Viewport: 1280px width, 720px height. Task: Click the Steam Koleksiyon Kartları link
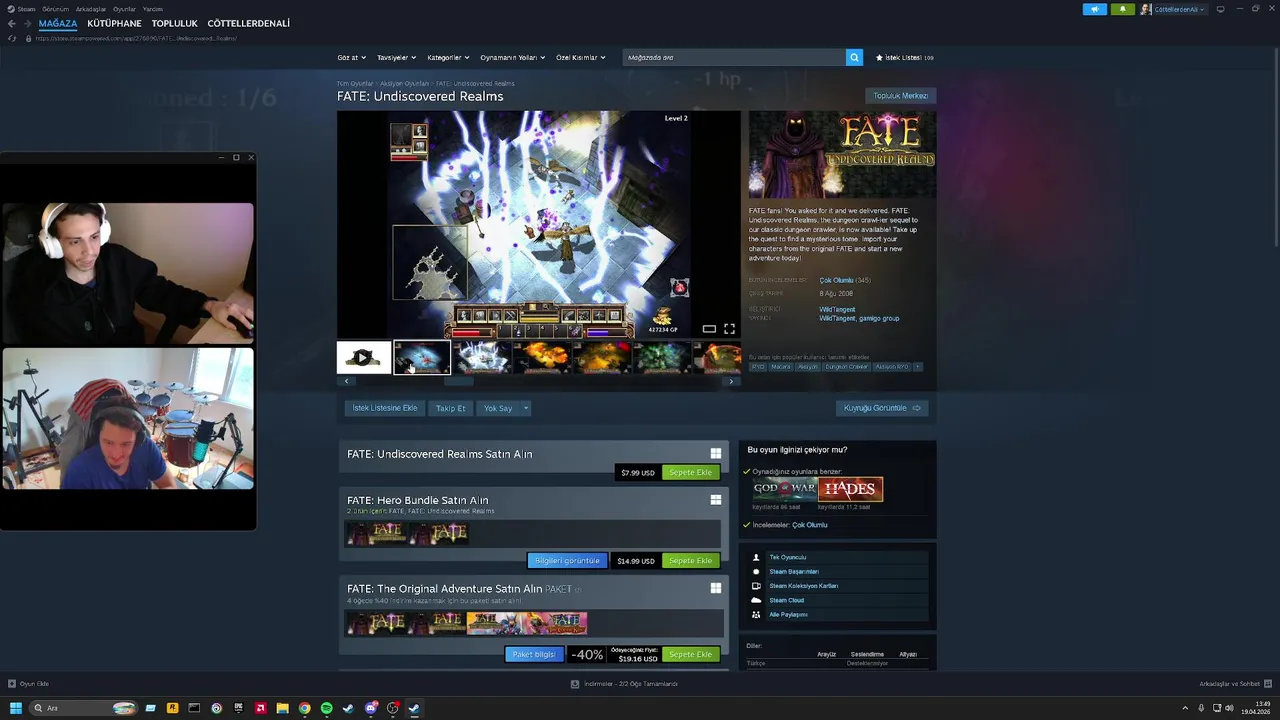(x=803, y=586)
